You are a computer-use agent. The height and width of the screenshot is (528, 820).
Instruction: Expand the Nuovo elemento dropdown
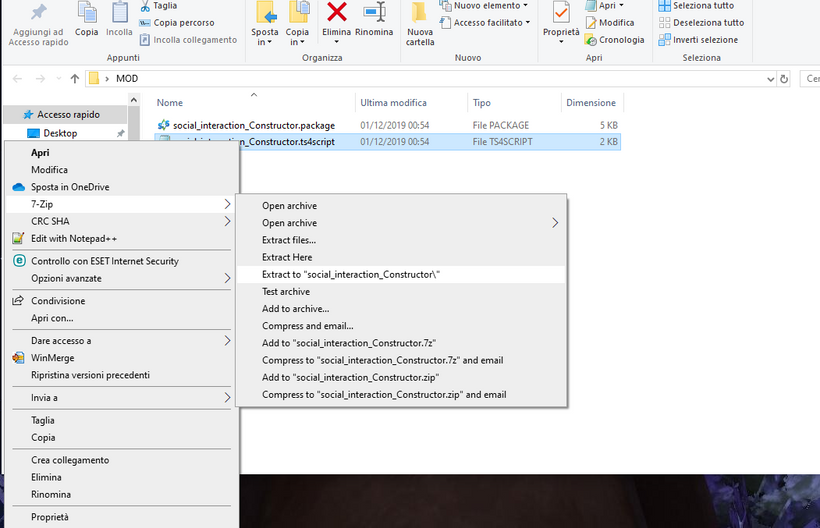click(x=489, y=6)
